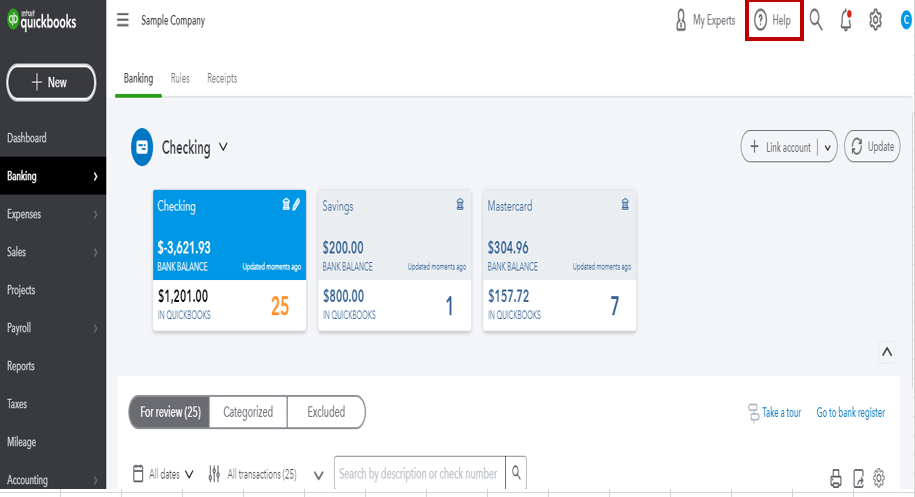
Task: Open the Link account dropdown arrow
Action: coord(827,148)
